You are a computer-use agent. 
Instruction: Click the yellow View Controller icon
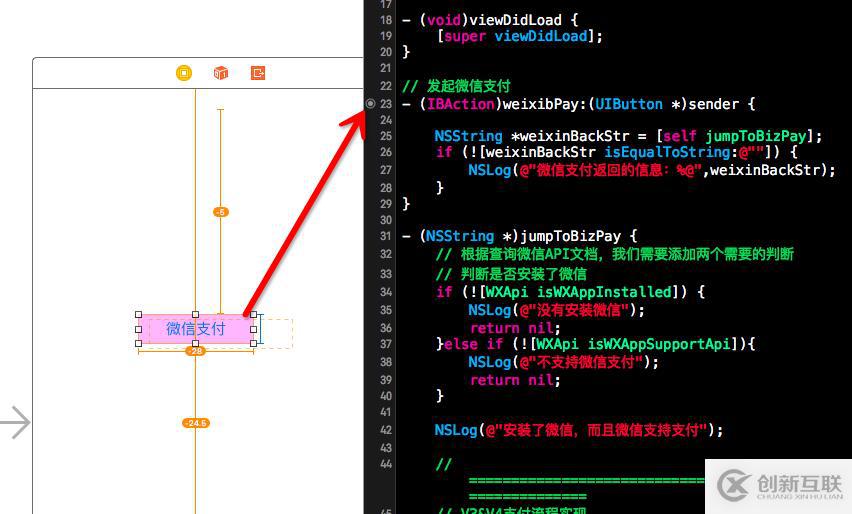[x=184, y=73]
